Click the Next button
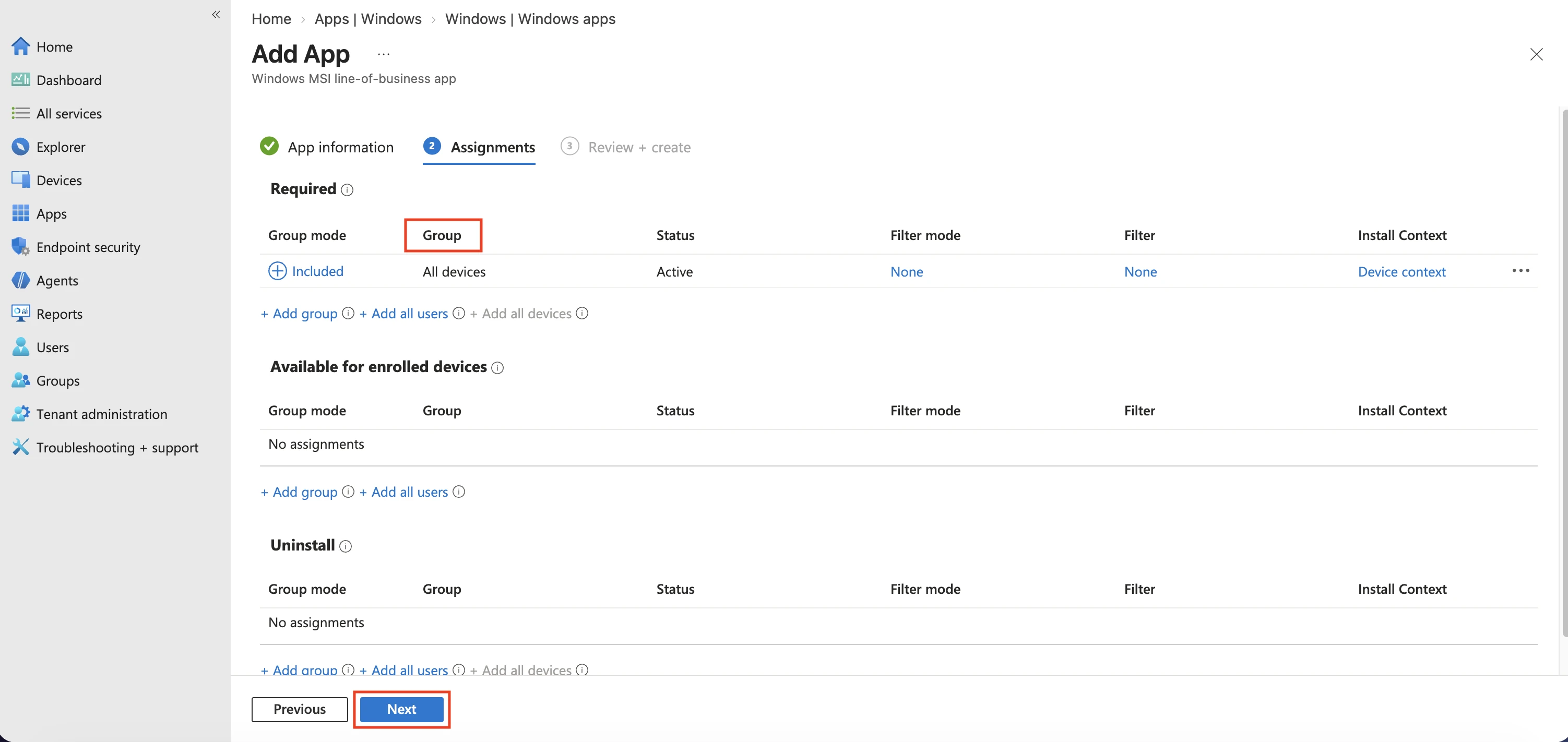 coord(402,709)
